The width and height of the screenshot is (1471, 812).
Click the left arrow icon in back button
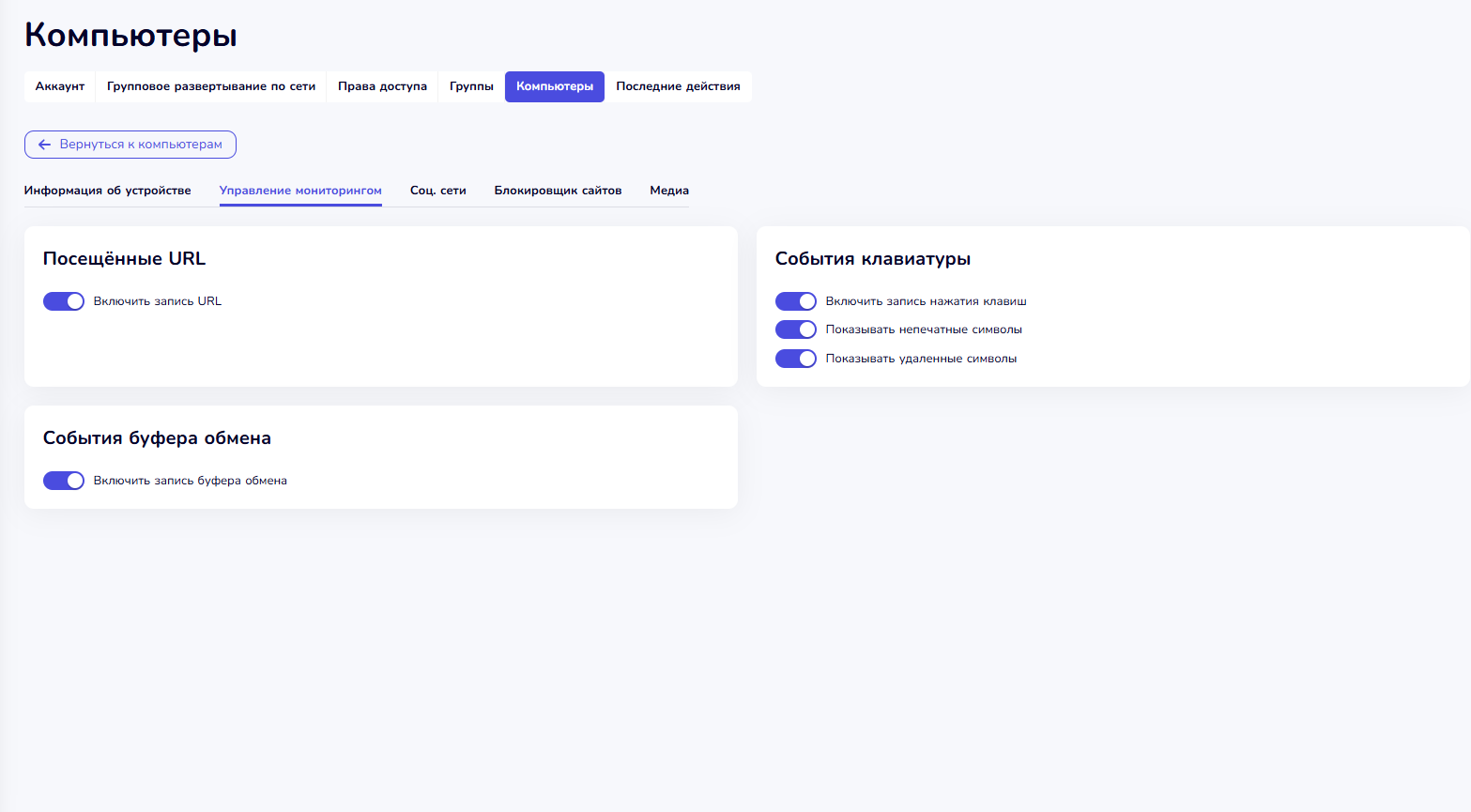[44, 145]
